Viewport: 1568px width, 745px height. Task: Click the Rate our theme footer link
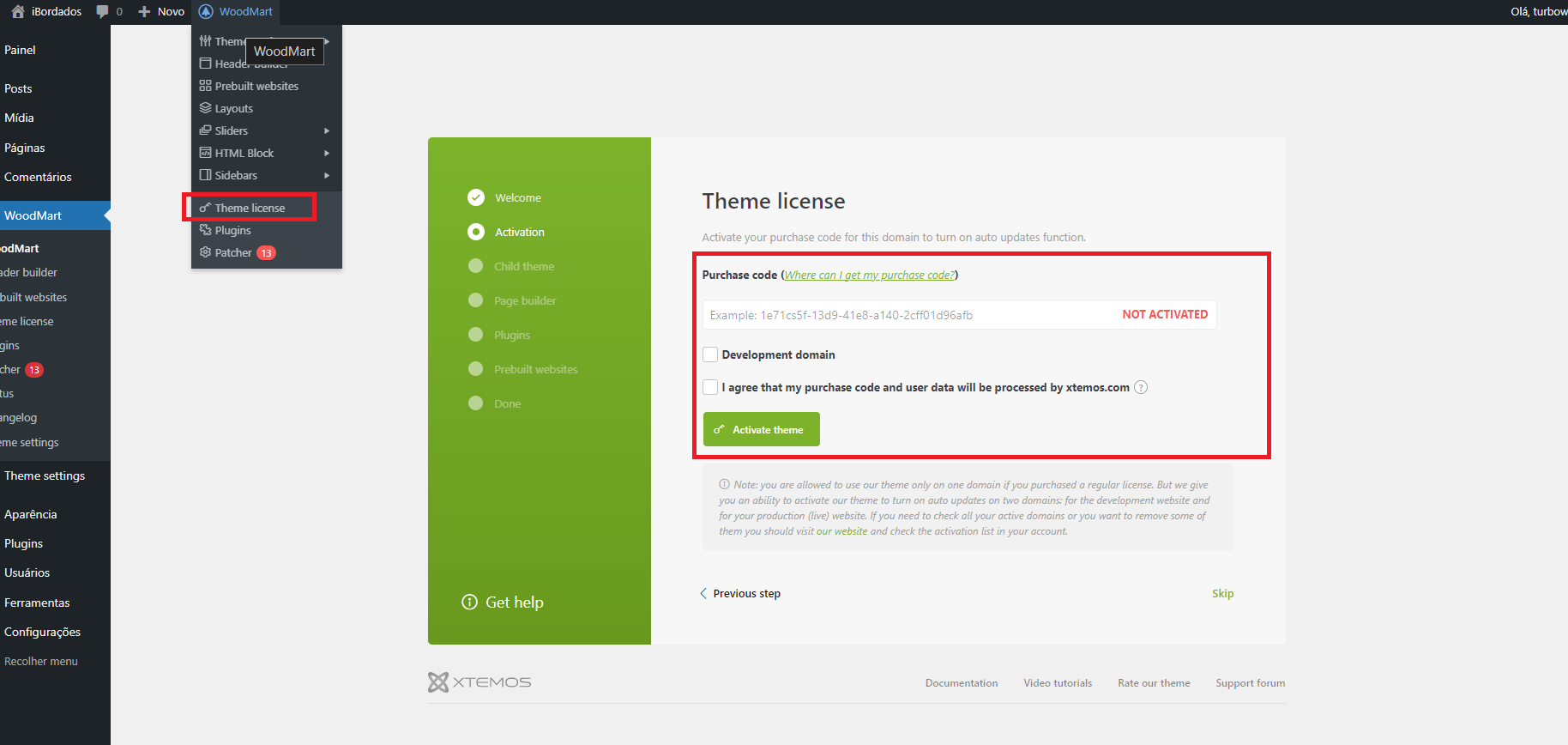pos(1154,683)
